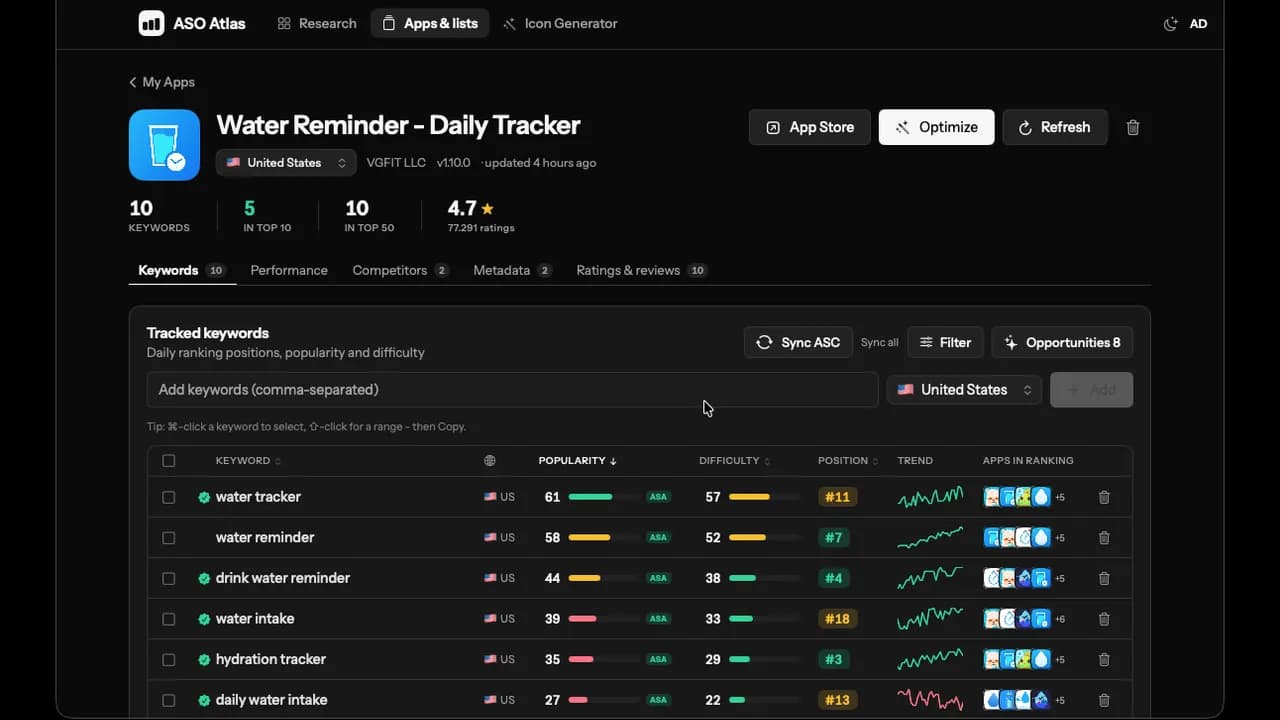This screenshot has height=720, width=1280.
Task: Toggle the dark mode moon icon
Action: pyautogui.click(x=1171, y=24)
